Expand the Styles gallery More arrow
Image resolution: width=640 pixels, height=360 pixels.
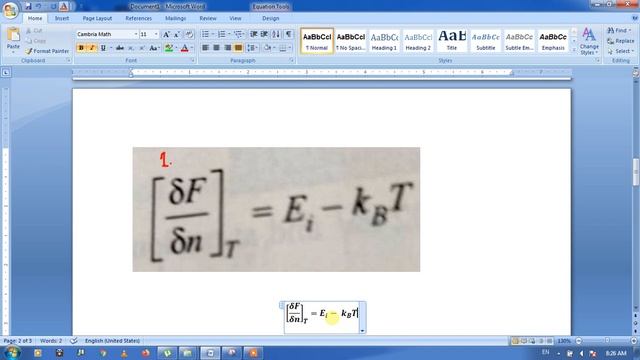[x=574, y=50]
